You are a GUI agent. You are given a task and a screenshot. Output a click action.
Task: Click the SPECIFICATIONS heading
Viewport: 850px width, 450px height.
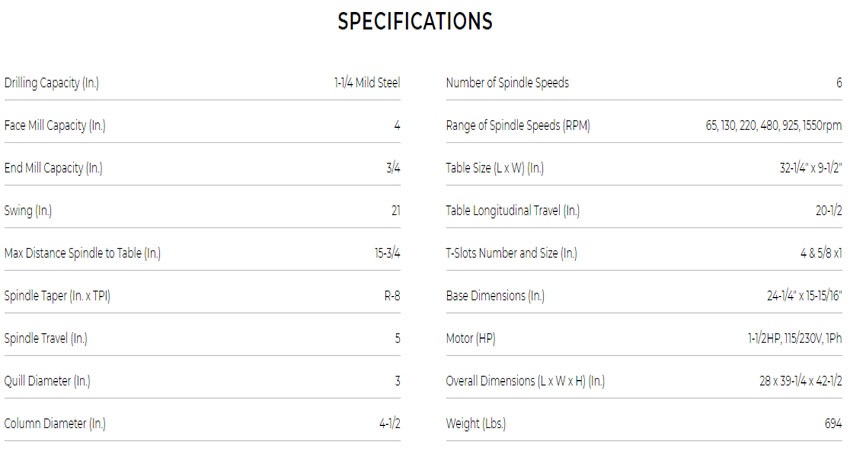pyautogui.click(x=415, y=22)
